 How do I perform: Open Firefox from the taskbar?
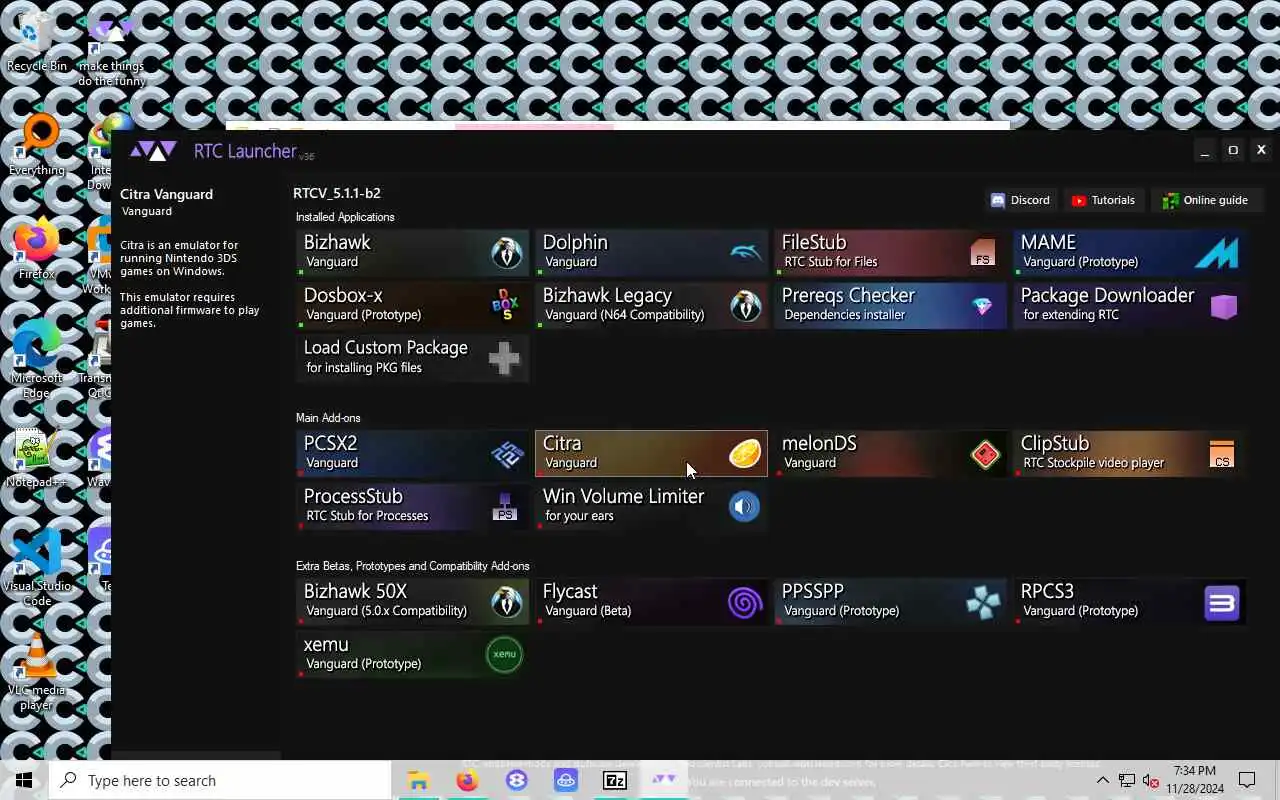click(467, 780)
